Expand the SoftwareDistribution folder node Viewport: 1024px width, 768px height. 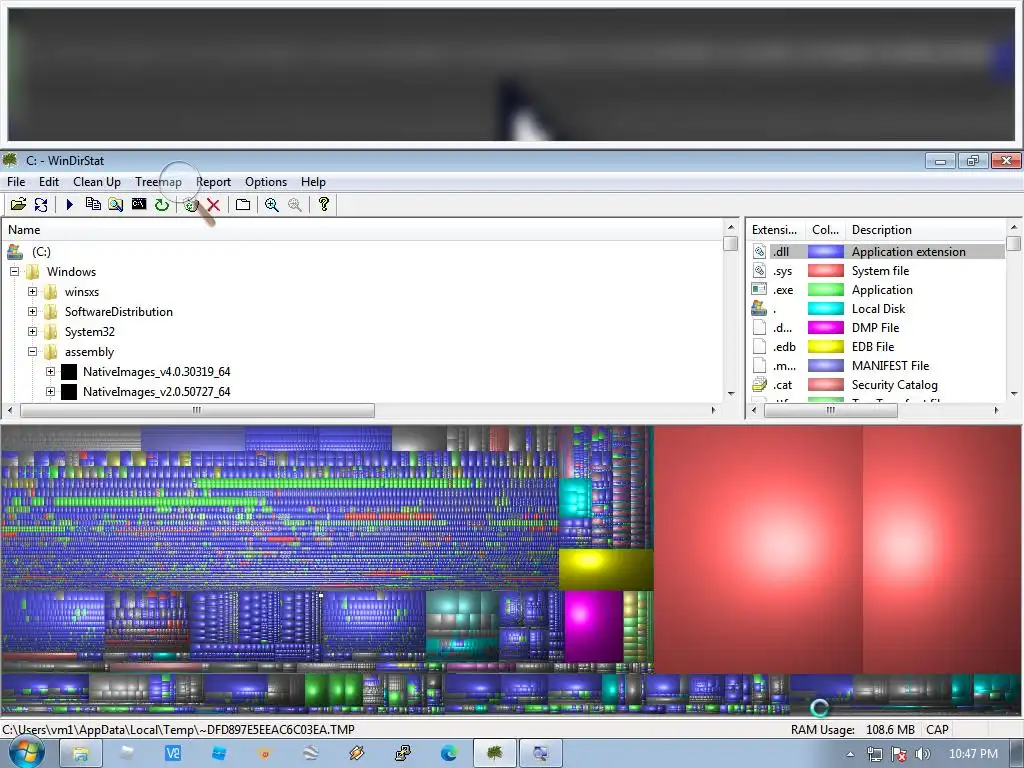coord(32,312)
